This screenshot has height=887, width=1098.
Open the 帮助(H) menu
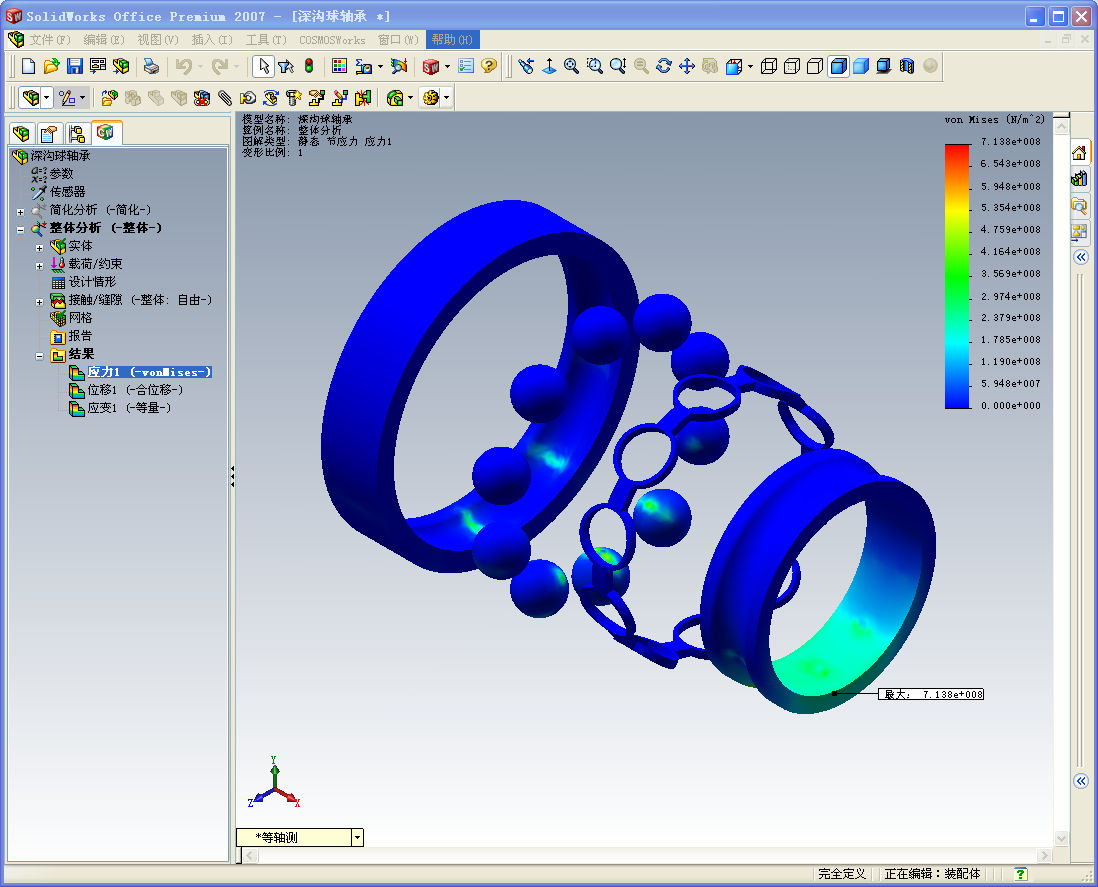click(x=452, y=40)
